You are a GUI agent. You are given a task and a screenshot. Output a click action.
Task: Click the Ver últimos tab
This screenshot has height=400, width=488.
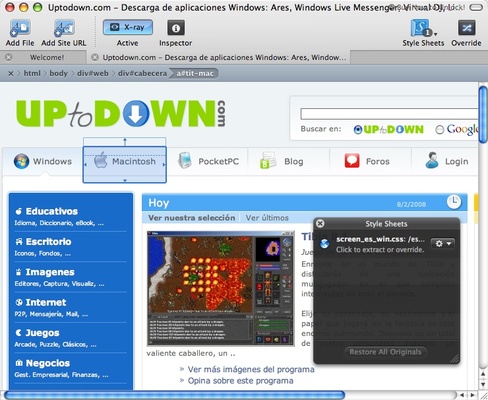(267, 218)
